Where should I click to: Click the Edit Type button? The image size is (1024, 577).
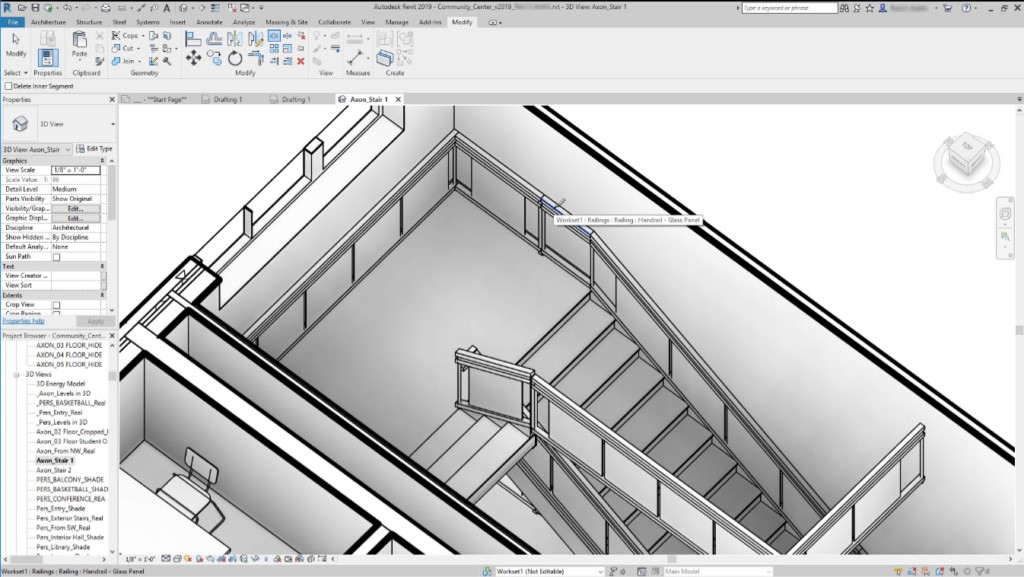pos(95,149)
